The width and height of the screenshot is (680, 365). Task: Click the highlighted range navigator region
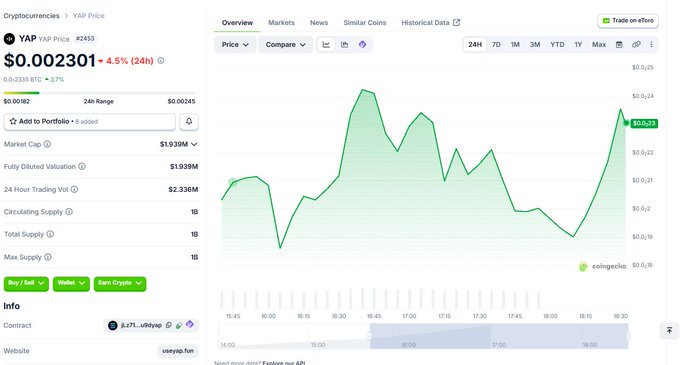[499, 336]
